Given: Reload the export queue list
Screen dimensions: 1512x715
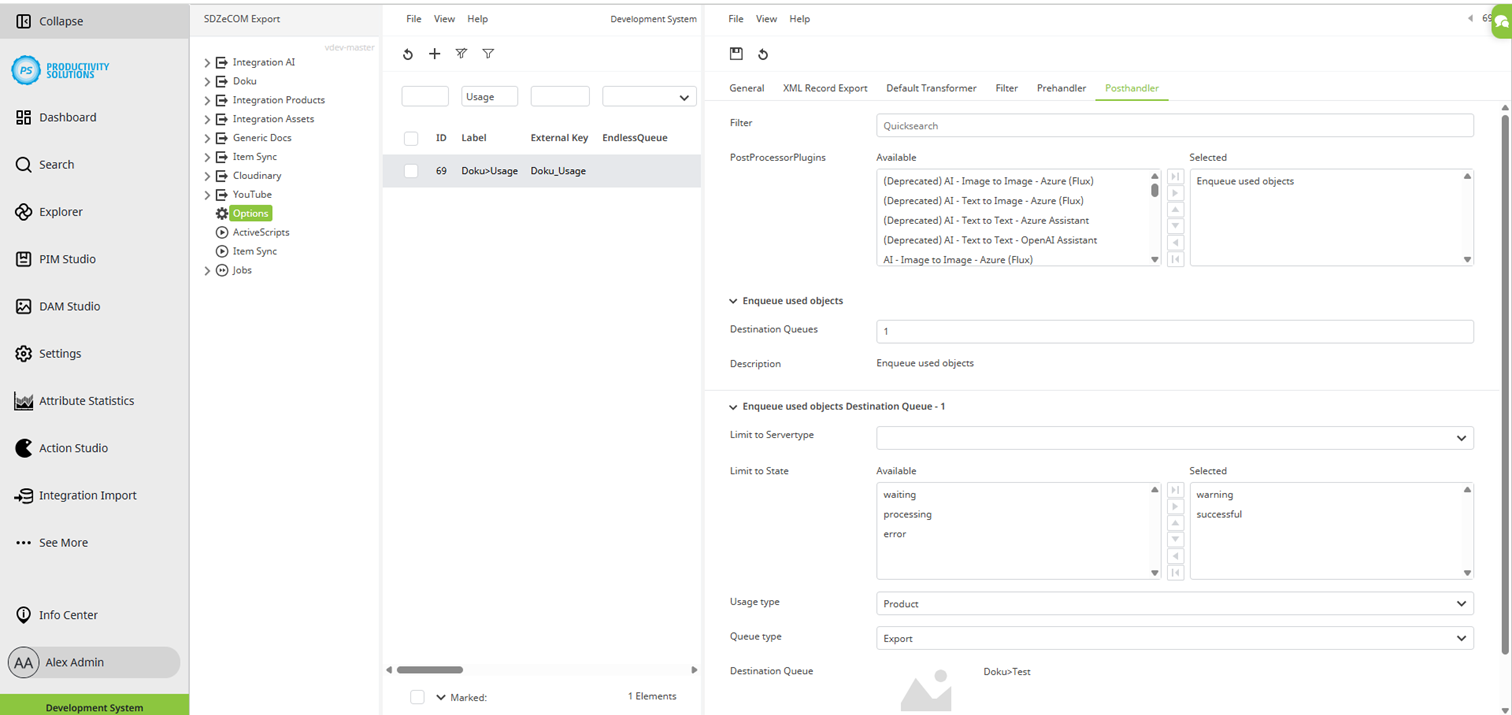Looking at the screenshot, I should pos(408,54).
